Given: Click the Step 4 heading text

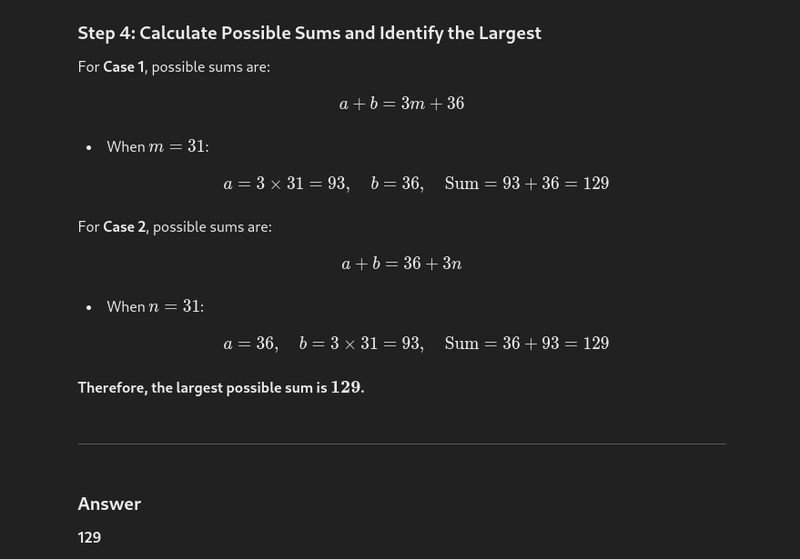Looking at the screenshot, I should click(x=309, y=33).
